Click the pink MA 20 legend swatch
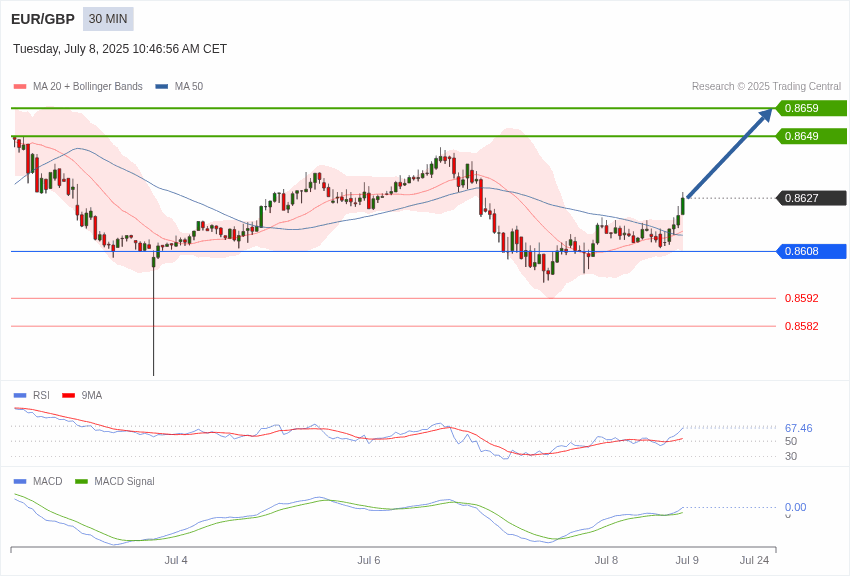This screenshot has height=576, width=850. pos(20,87)
